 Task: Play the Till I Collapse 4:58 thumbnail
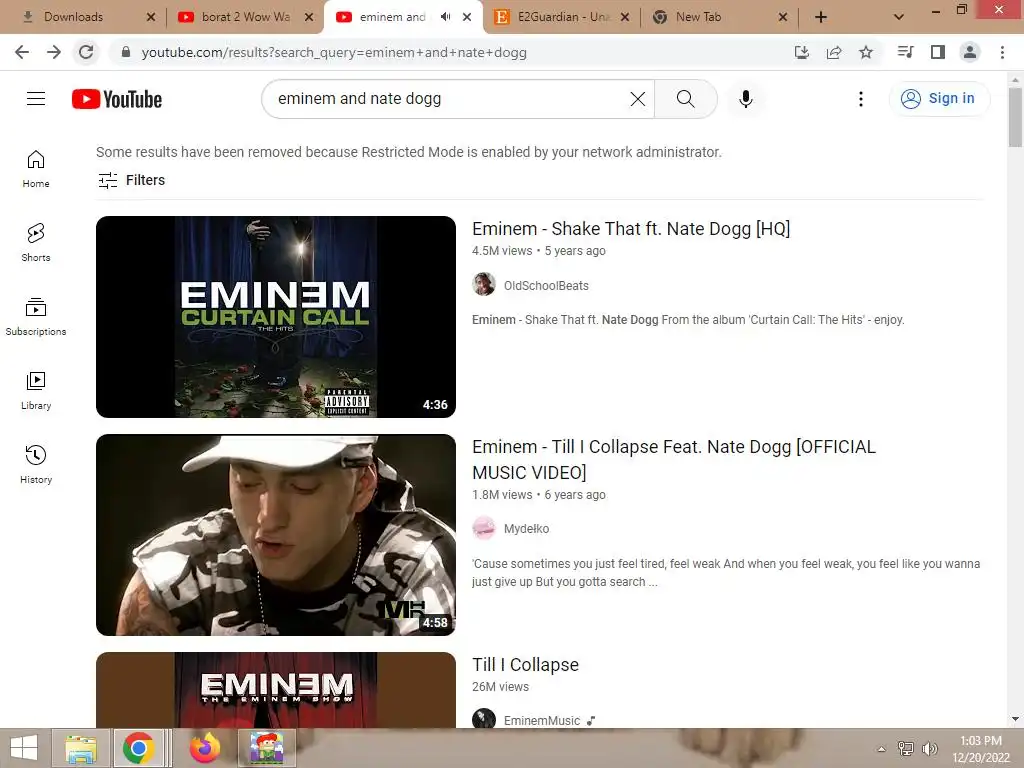(276, 535)
